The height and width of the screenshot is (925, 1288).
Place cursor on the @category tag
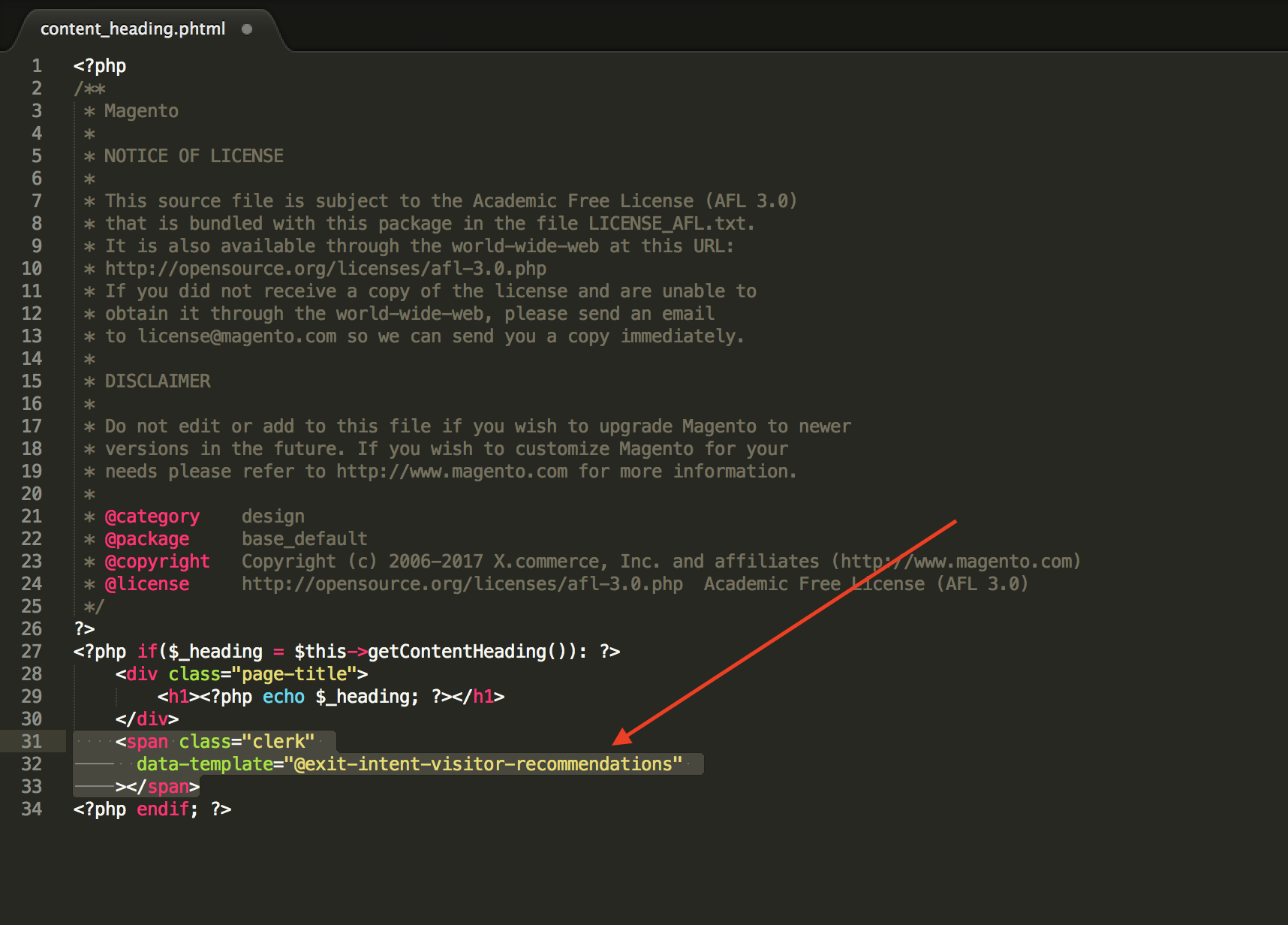point(152,517)
